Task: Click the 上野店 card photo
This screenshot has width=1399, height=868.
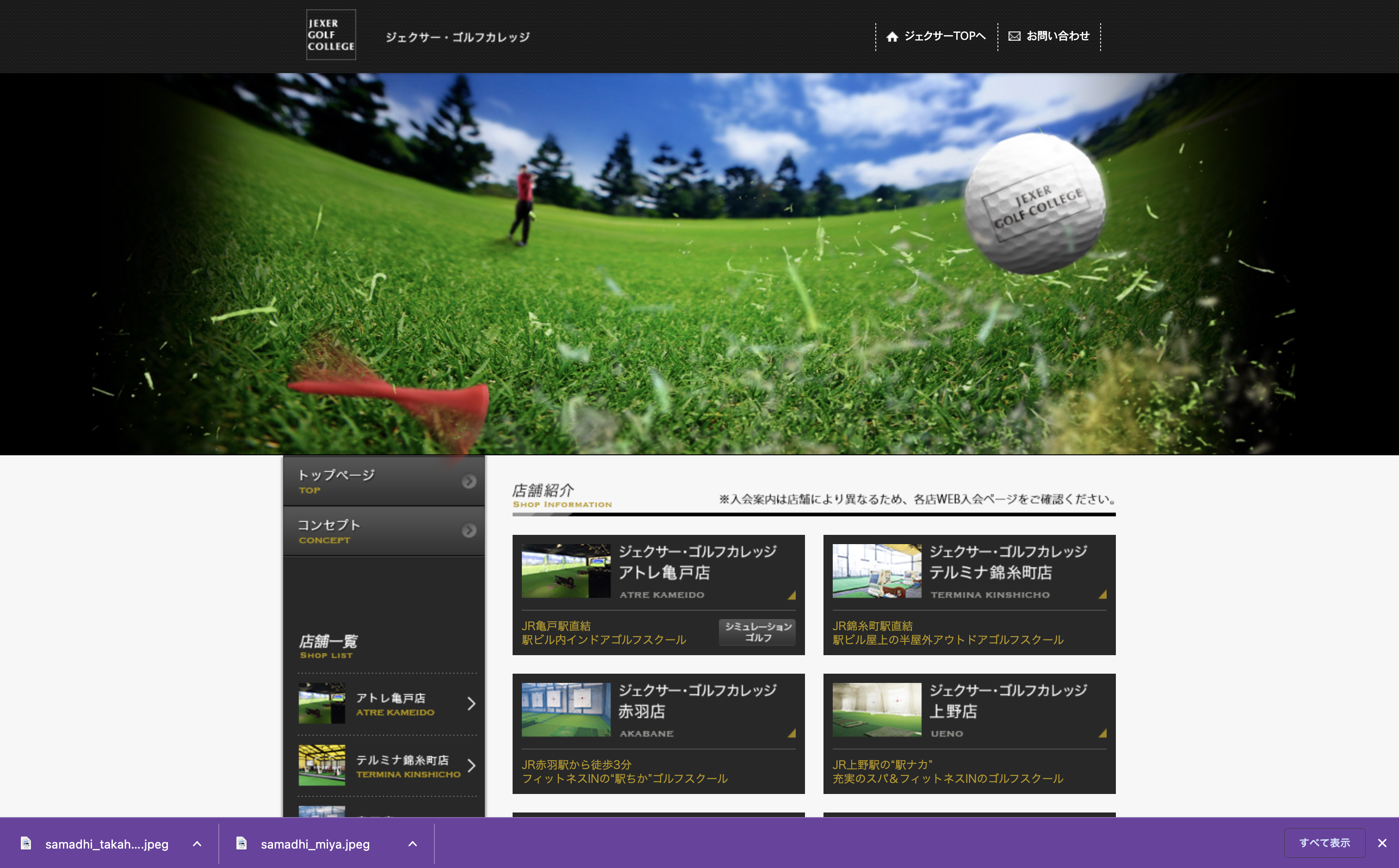Action: point(877,710)
